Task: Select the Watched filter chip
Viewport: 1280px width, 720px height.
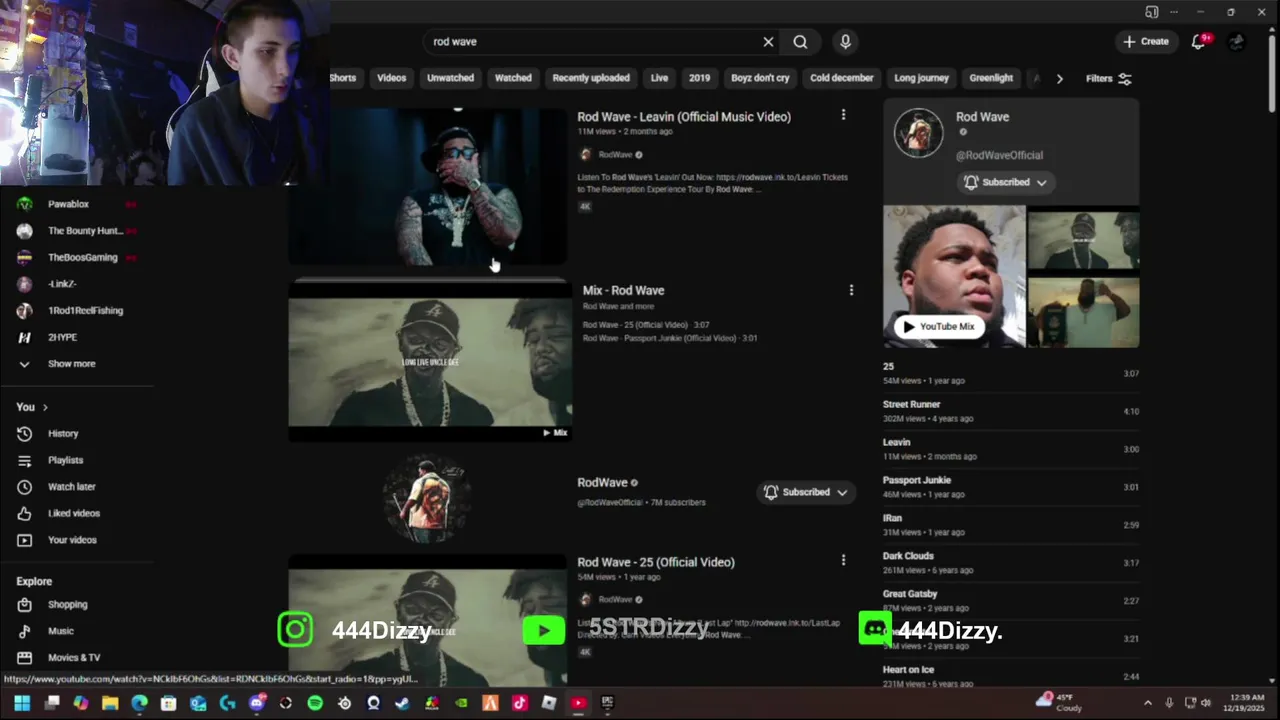Action: click(x=513, y=78)
